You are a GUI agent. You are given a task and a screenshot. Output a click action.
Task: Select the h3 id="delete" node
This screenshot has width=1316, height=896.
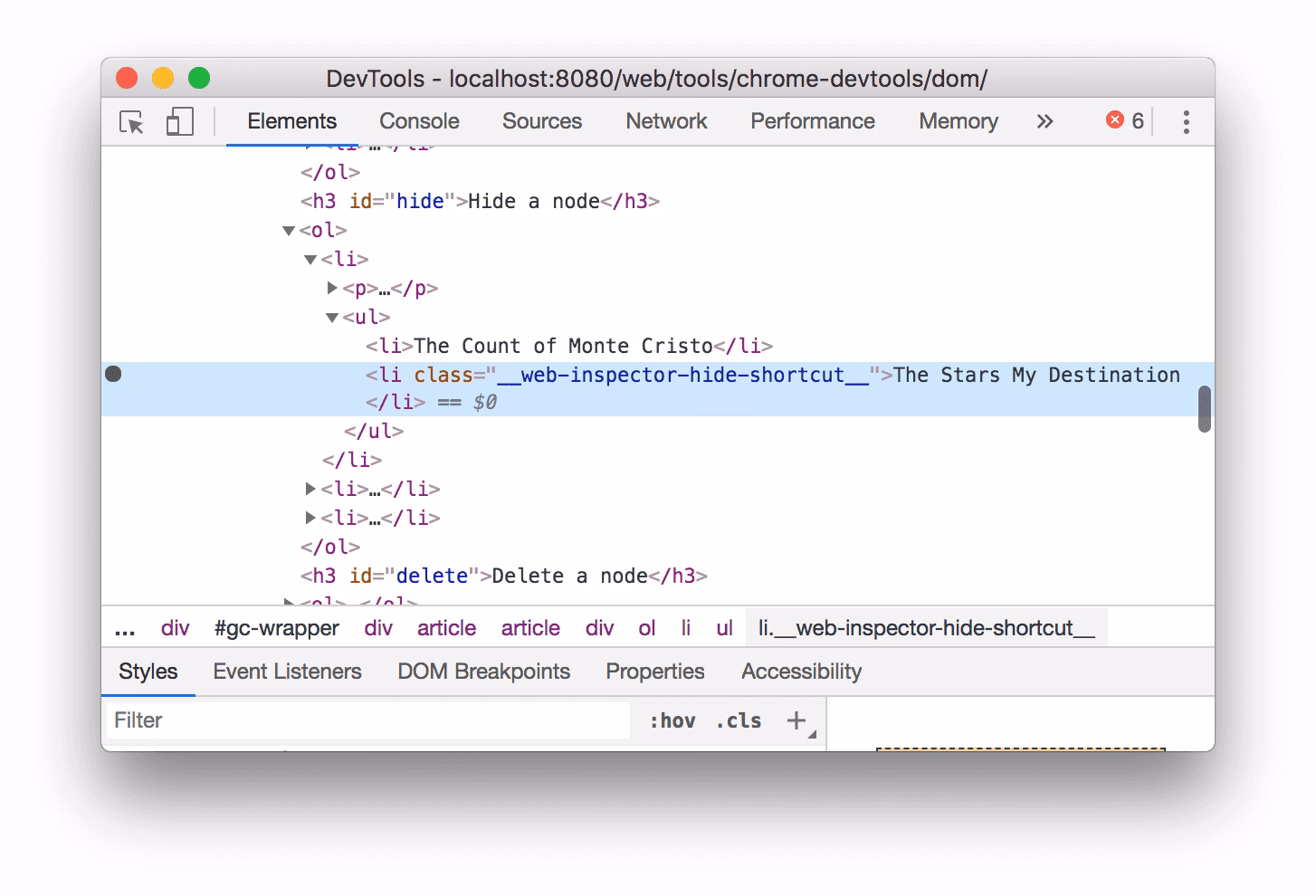(x=503, y=576)
